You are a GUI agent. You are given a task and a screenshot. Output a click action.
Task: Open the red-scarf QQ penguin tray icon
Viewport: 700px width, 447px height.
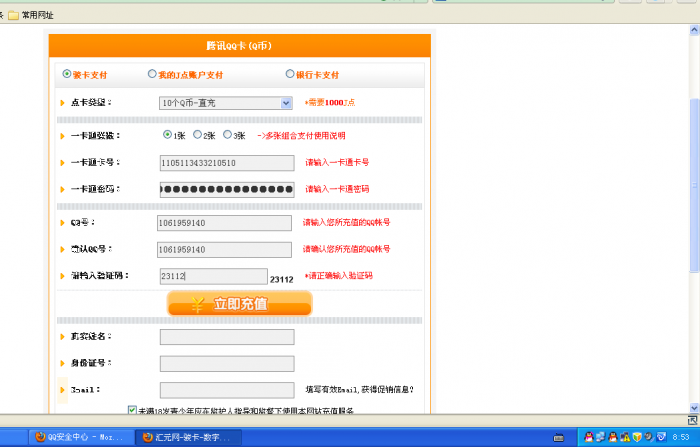(x=613, y=437)
